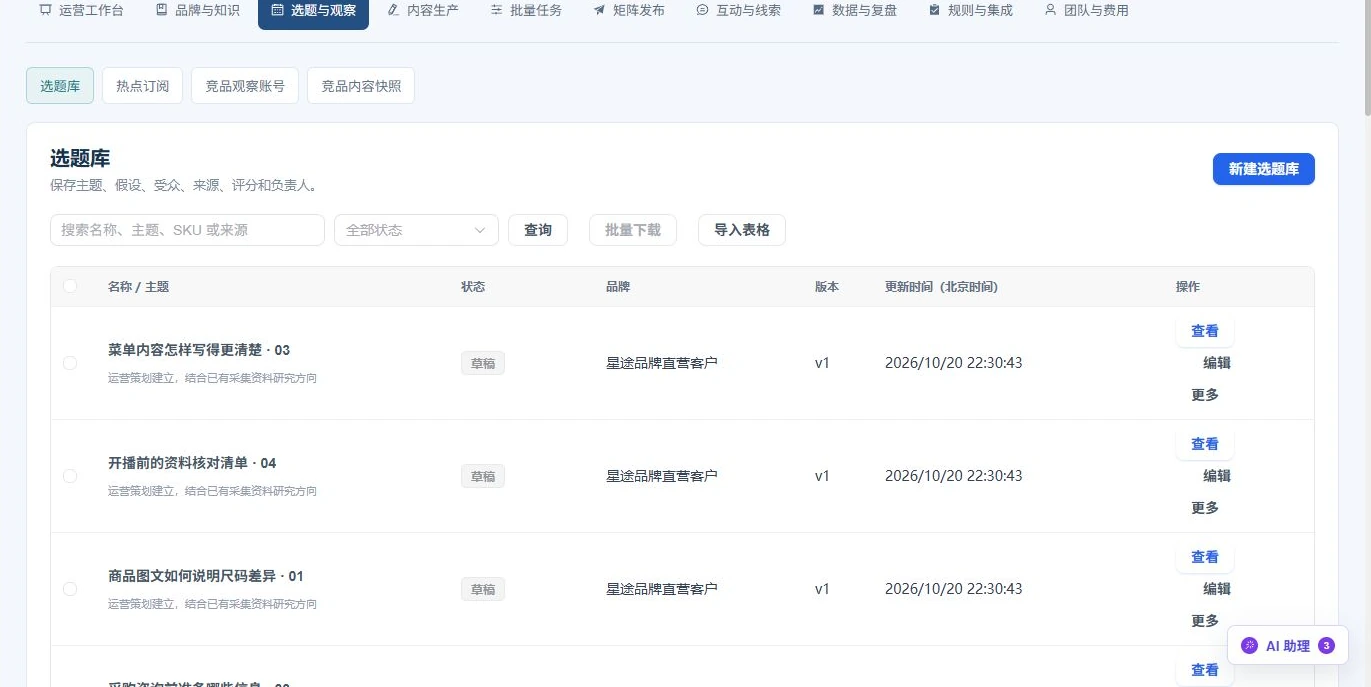The image size is (1371, 687).
Task: Show the 竞品内容快照 sub-tab
Action: click(x=361, y=86)
